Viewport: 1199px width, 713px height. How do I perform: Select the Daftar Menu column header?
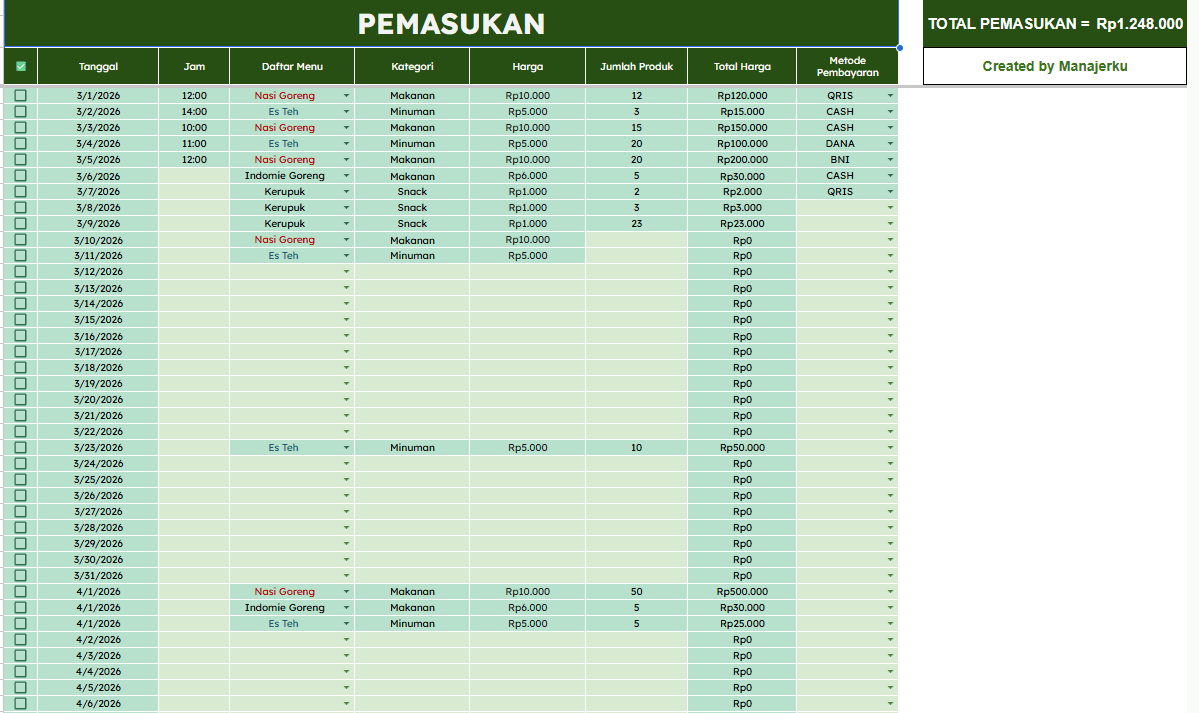[x=292, y=67]
